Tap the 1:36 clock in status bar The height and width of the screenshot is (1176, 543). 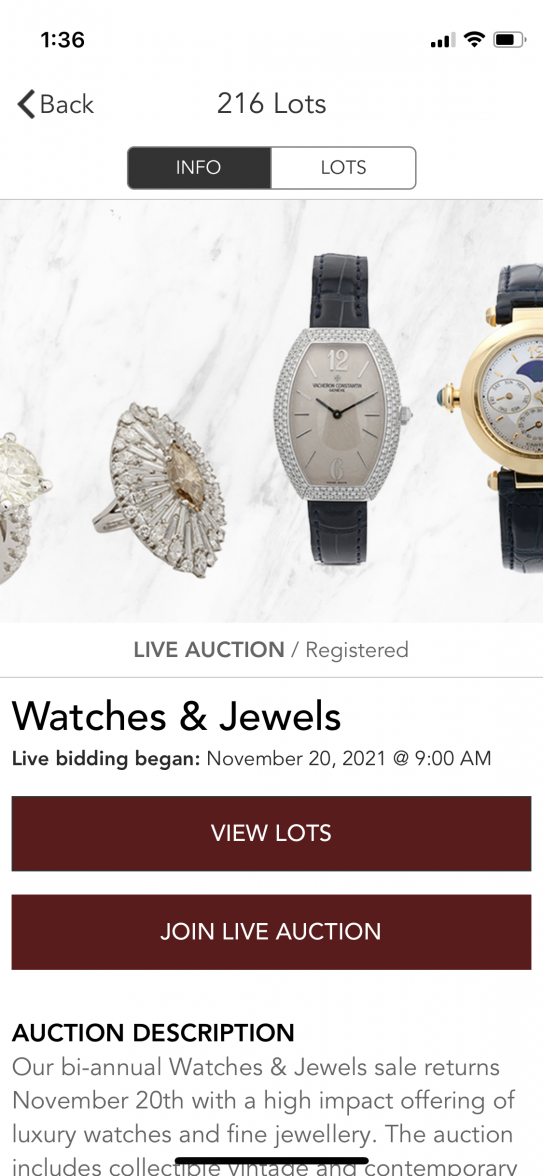[62, 40]
